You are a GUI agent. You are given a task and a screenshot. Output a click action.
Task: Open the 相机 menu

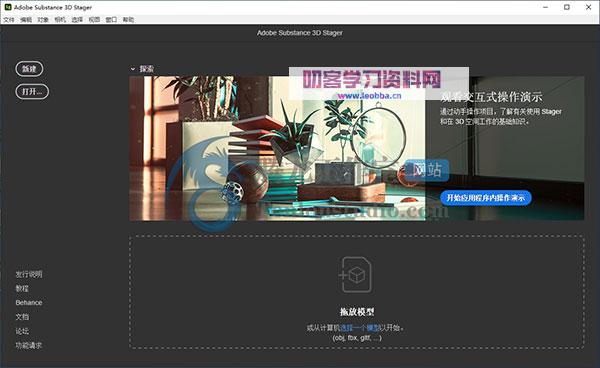pos(60,20)
